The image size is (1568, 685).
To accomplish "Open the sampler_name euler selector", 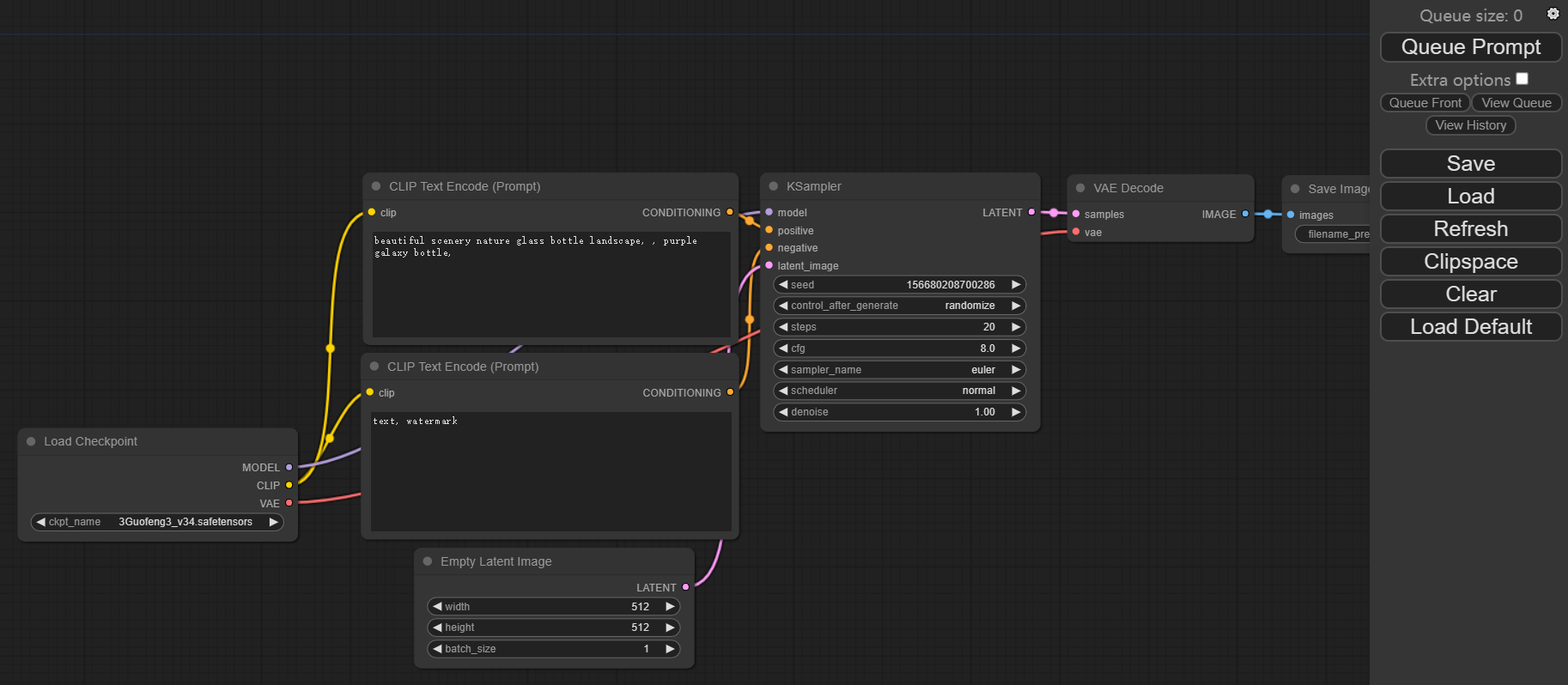I will pyautogui.click(x=899, y=370).
